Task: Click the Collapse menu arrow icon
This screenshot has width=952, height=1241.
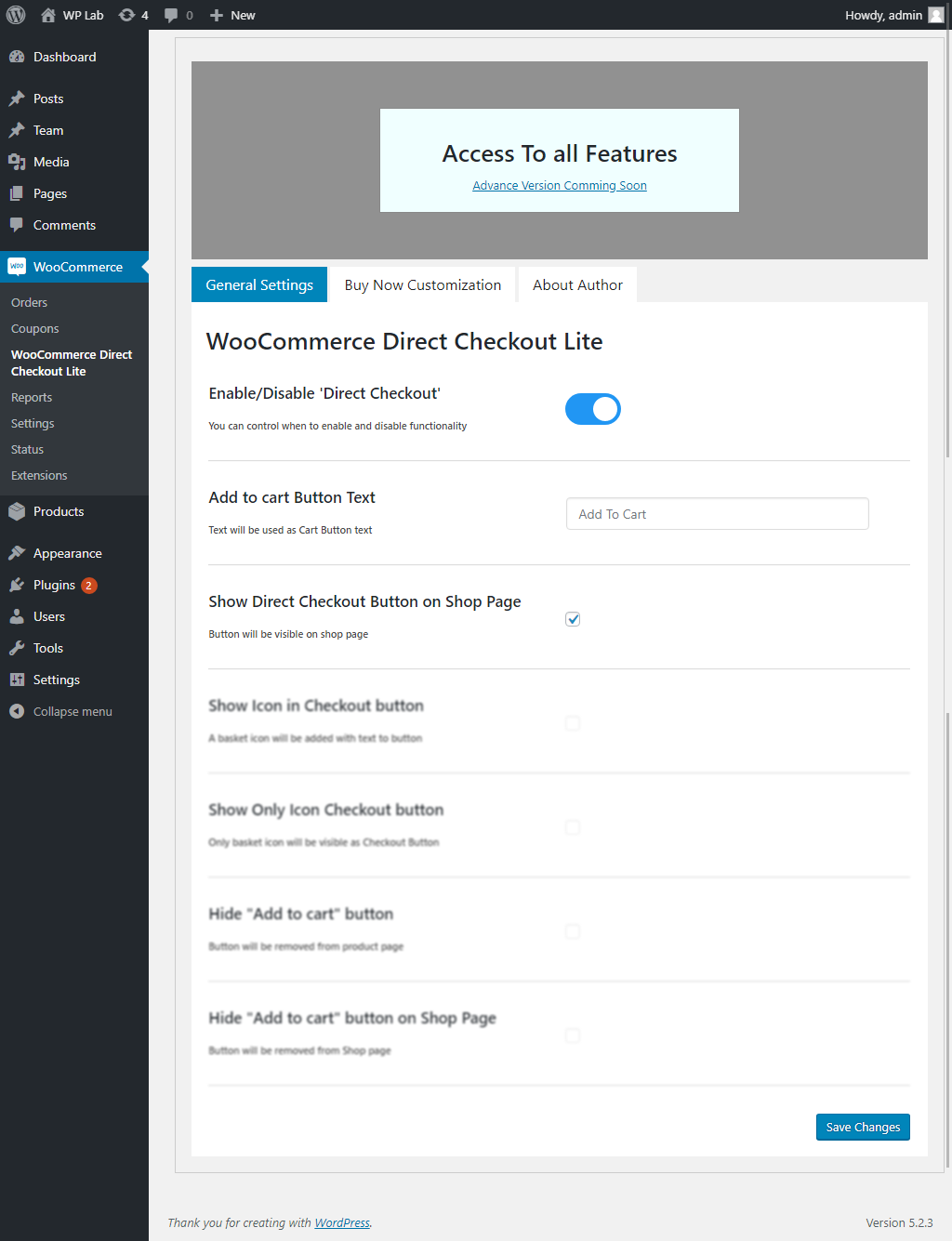Action: click(17, 711)
